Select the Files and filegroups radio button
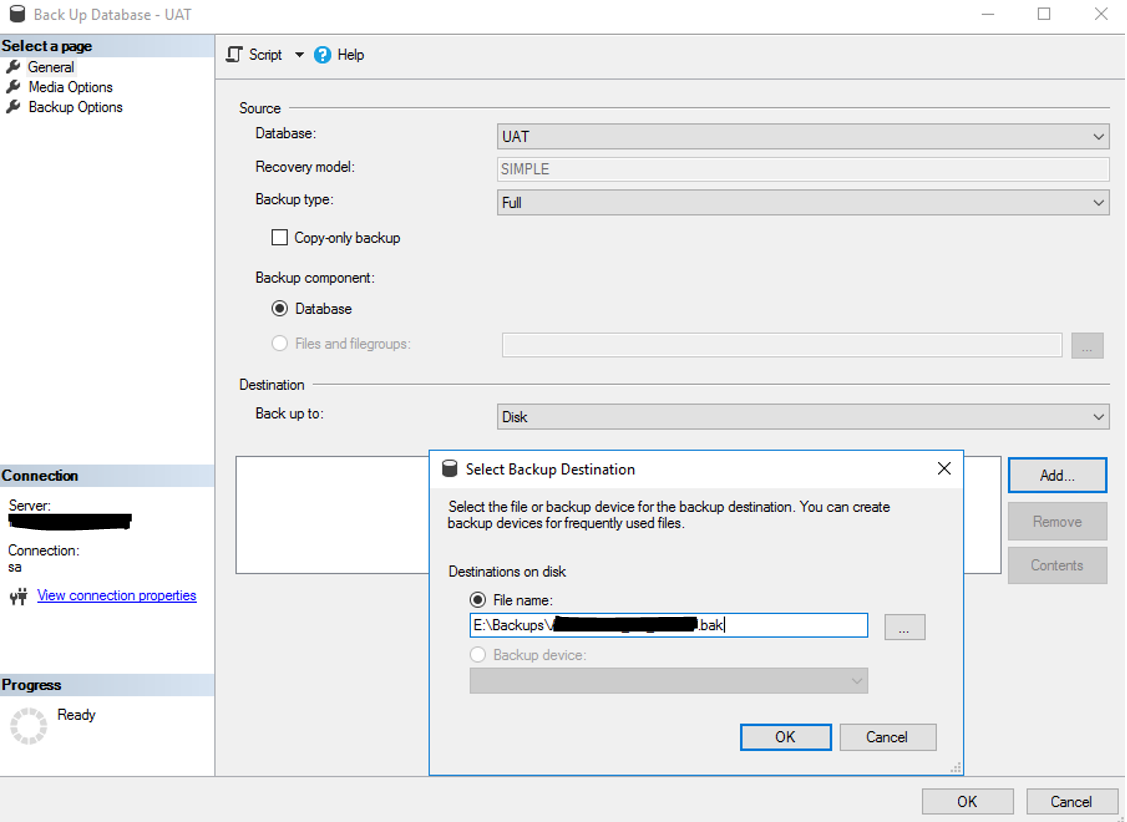This screenshot has width=1127, height=822. pos(280,343)
